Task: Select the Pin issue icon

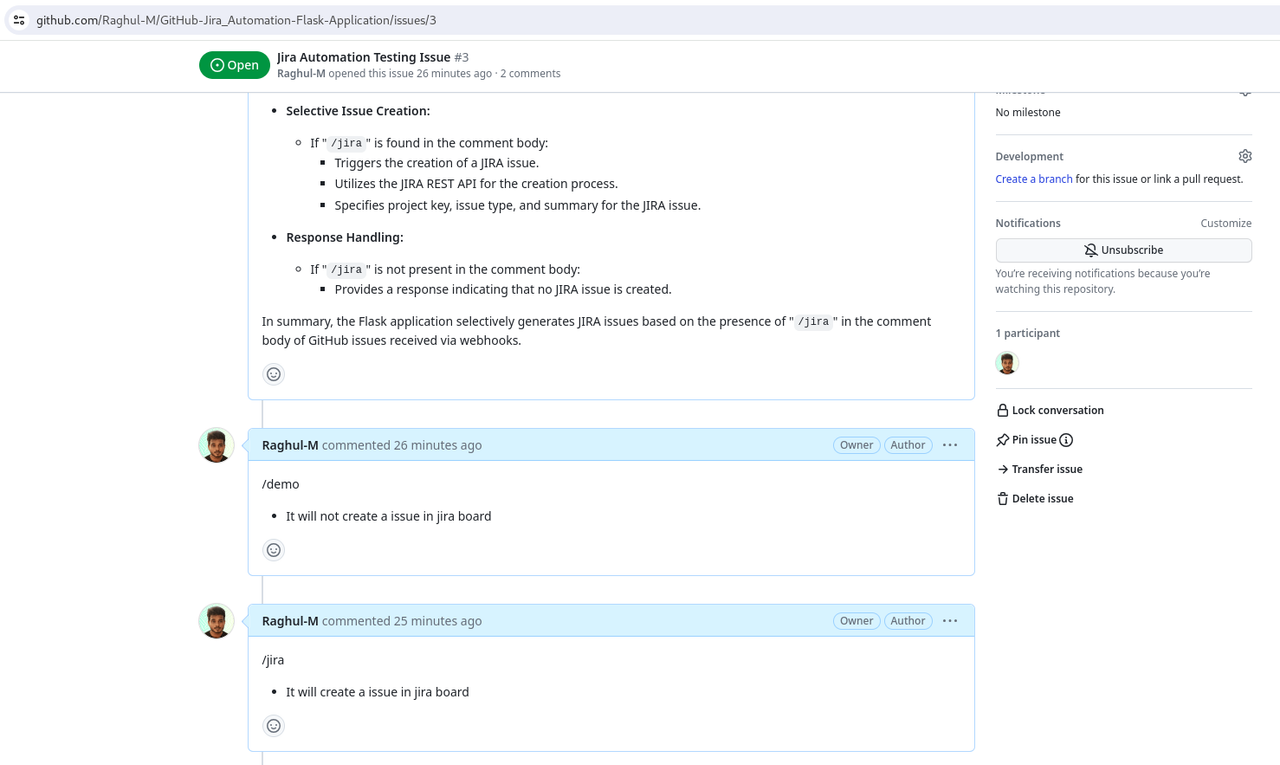Action: point(1001,439)
